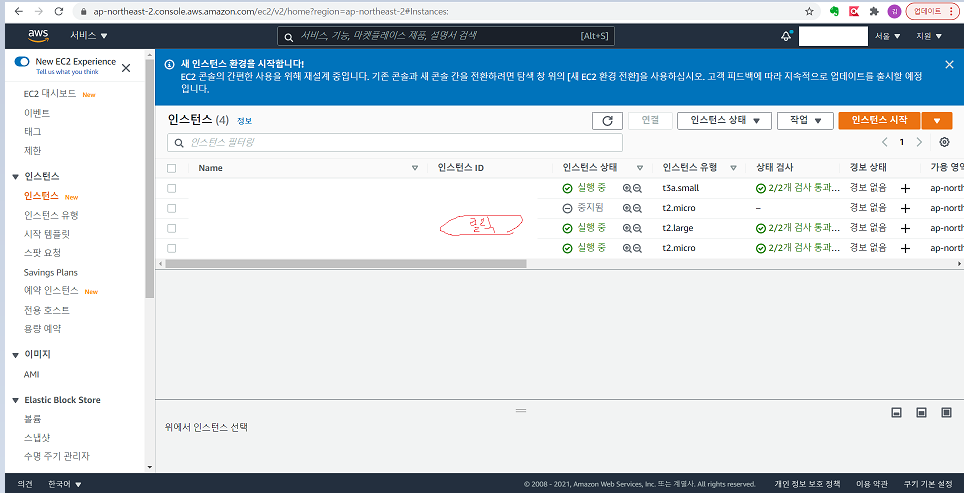Click the AWS logo home icon
The height and width of the screenshot is (493, 964).
click(x=38, y=36)
